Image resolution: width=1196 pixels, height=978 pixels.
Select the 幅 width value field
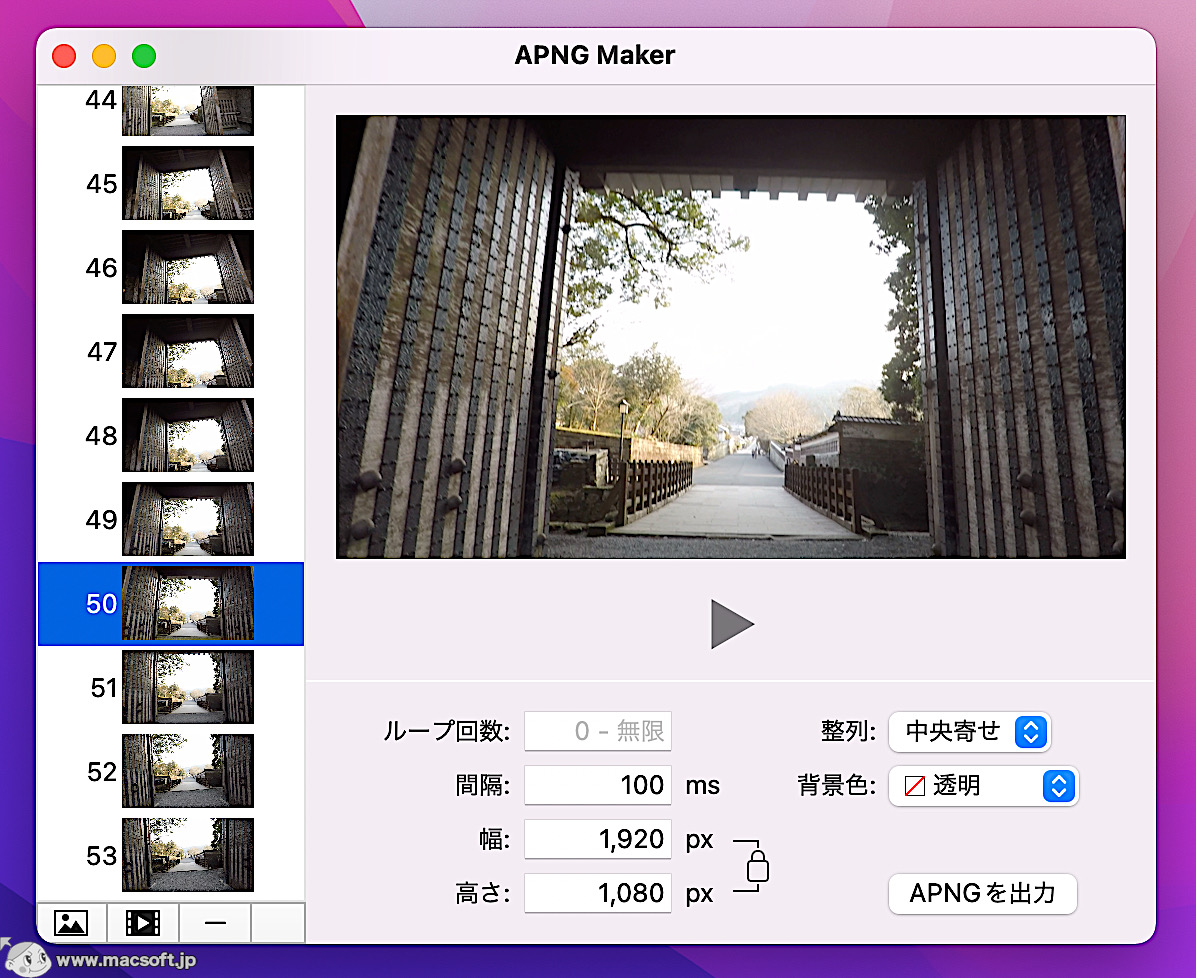(x=597, y=839)
